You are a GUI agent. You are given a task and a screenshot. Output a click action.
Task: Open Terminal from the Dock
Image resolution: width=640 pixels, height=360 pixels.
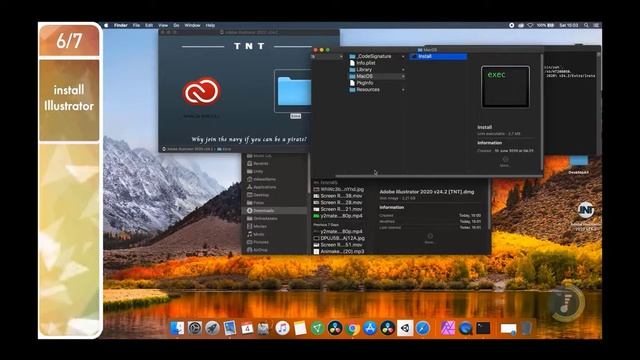[483, 328]
